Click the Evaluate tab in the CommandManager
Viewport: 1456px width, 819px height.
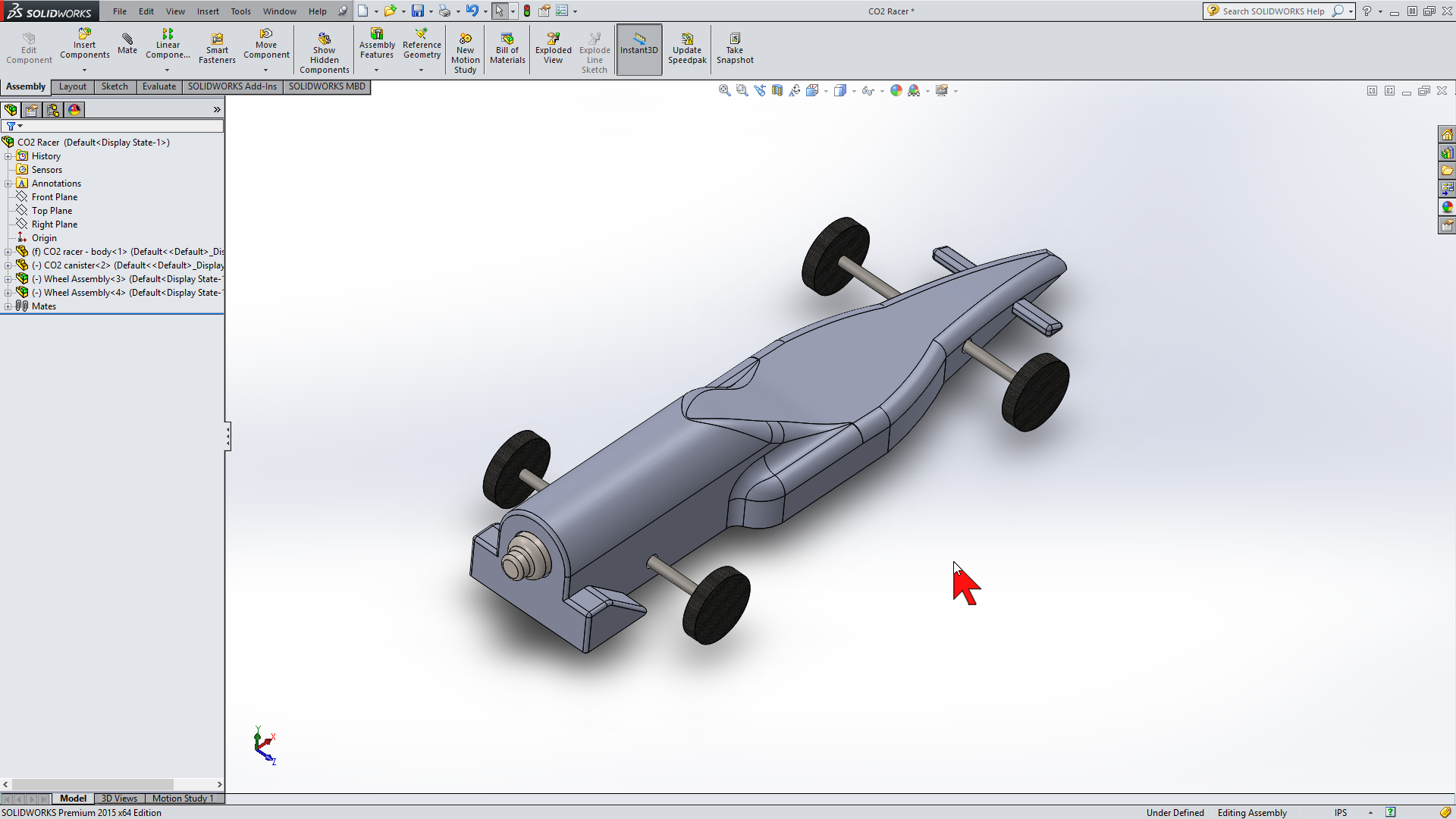point(158,86)
